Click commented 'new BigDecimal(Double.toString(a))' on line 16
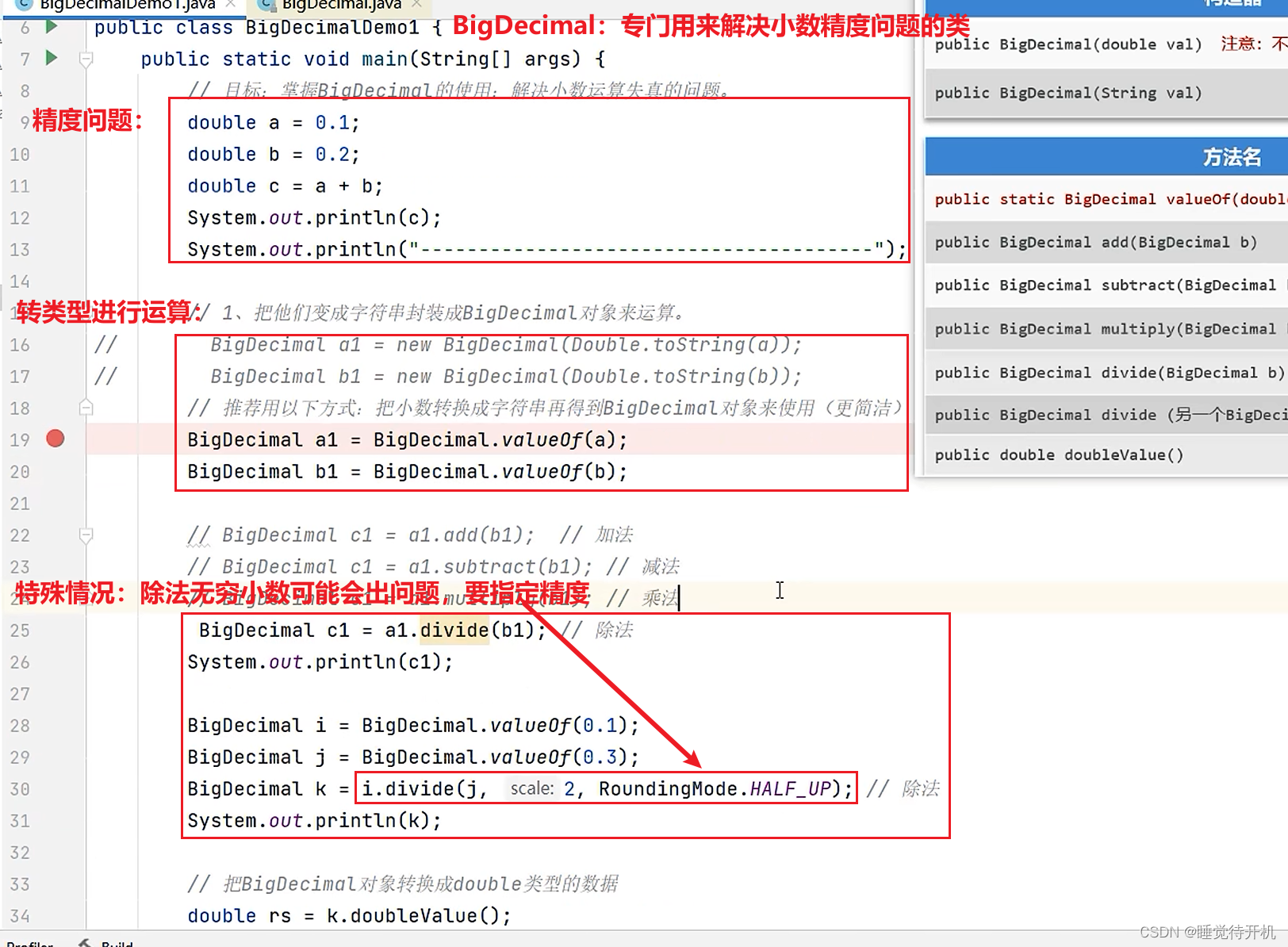 [592, 345]
